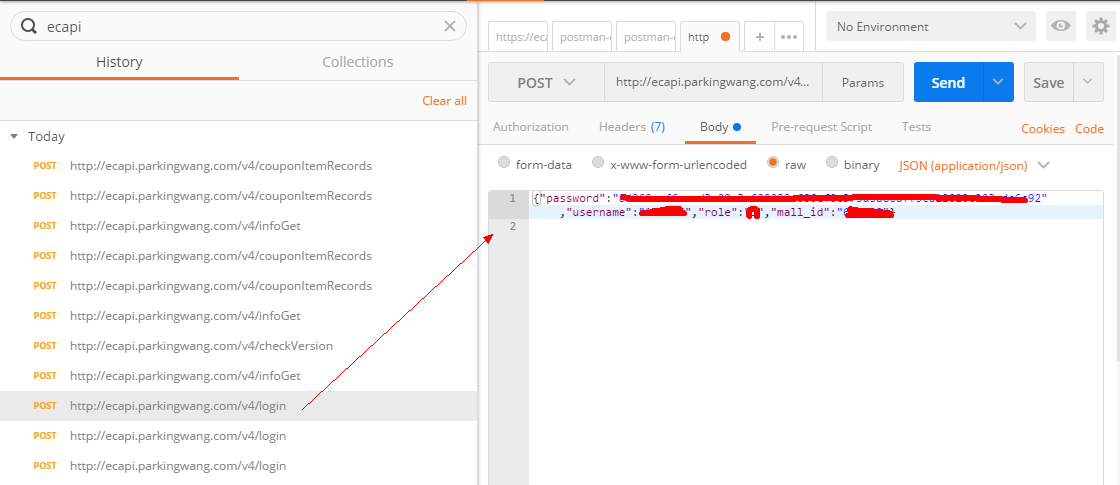Switch to the History tab

pyautogui.click(x=119, y=62)
